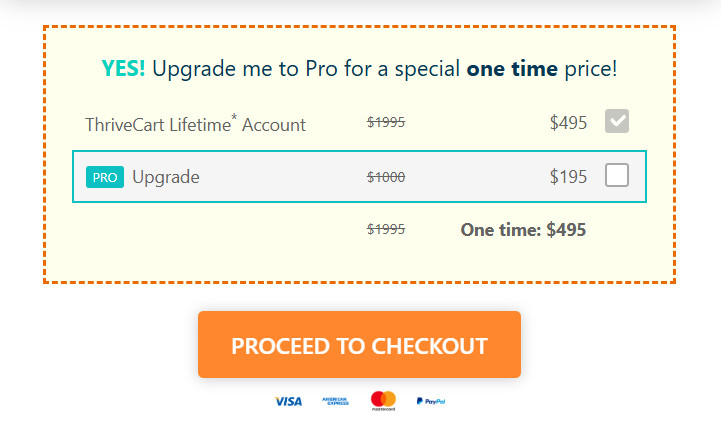721x424 pixels.
Task: Click the One time: $495 total
Action: pos(523,229)
